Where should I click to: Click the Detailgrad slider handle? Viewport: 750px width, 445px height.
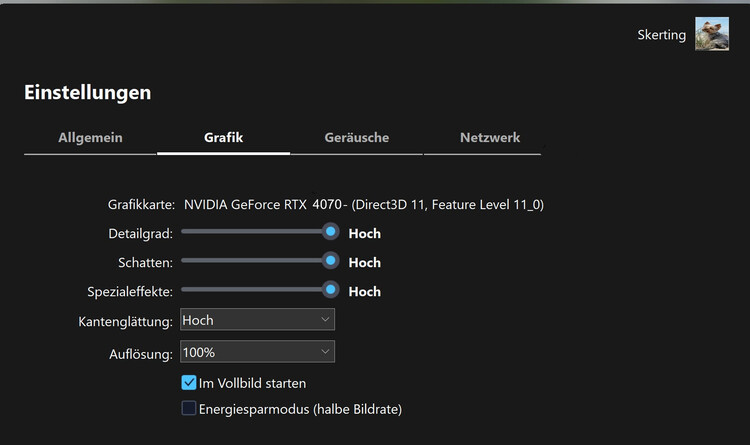(x=330, y=232)
